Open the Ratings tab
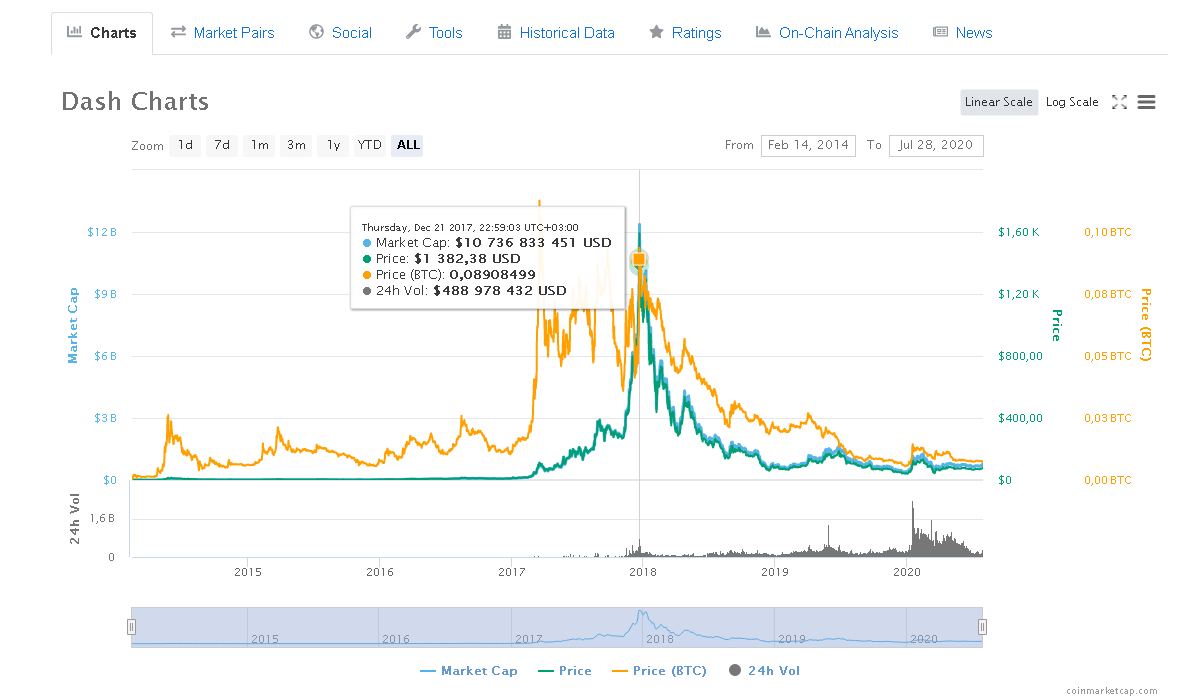 coord(685,33)
